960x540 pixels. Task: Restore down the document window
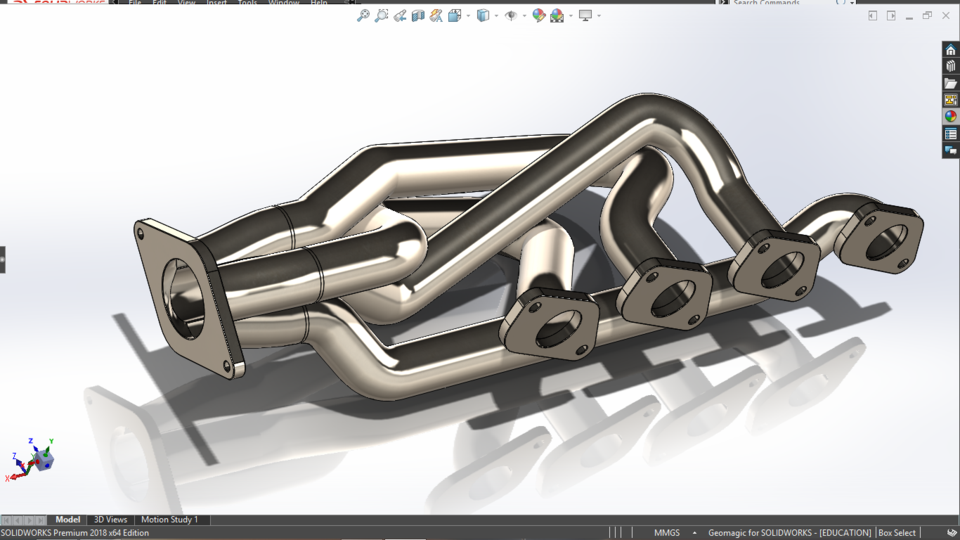tap(928, 16)
